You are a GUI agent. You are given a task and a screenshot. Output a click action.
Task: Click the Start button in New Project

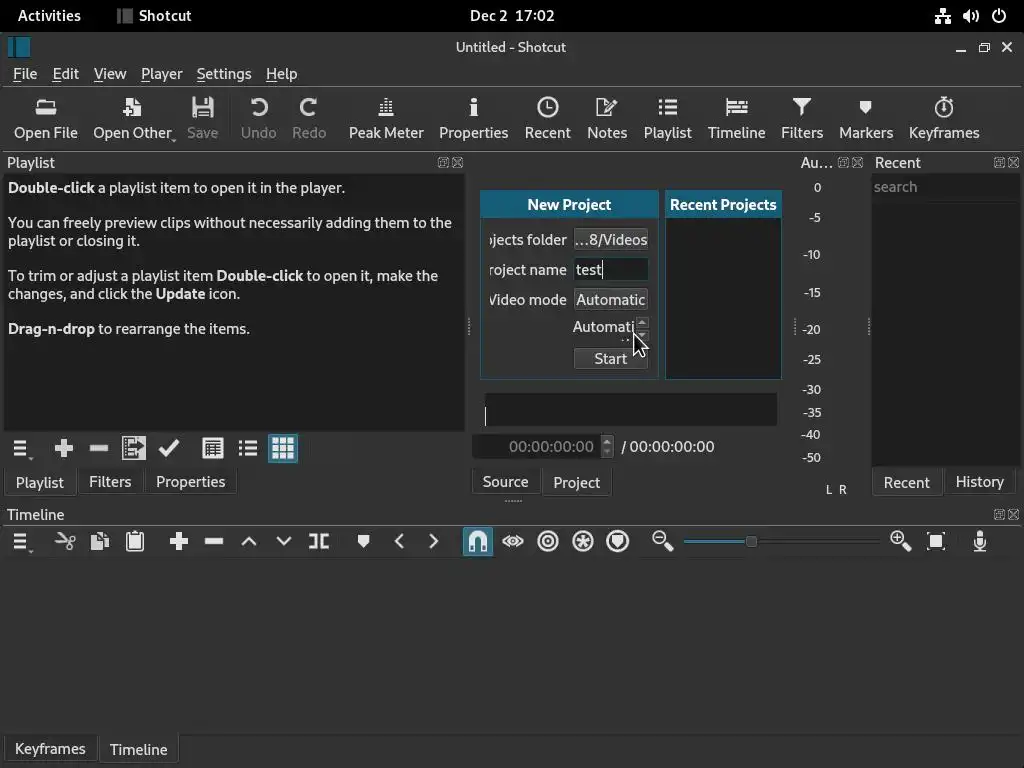coord(611,359)
